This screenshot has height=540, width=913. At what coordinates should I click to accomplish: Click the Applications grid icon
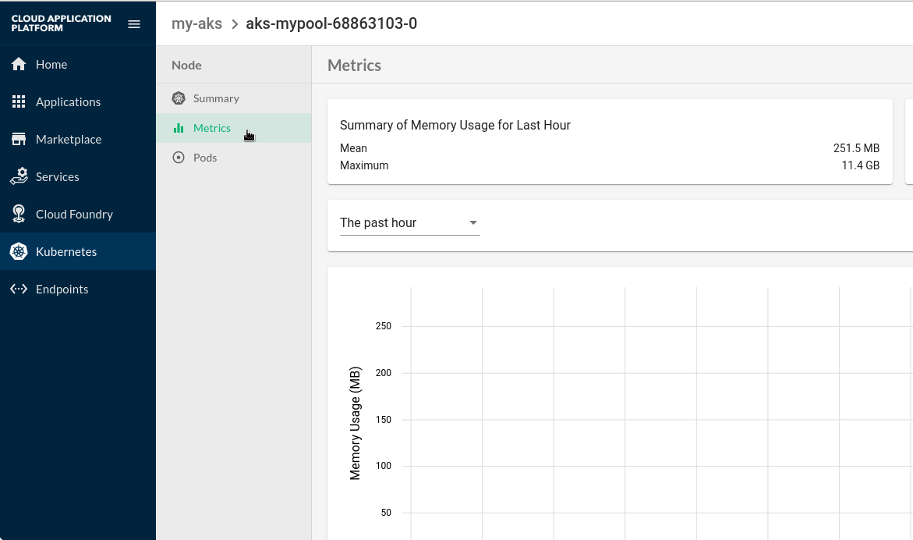[18, 102]
